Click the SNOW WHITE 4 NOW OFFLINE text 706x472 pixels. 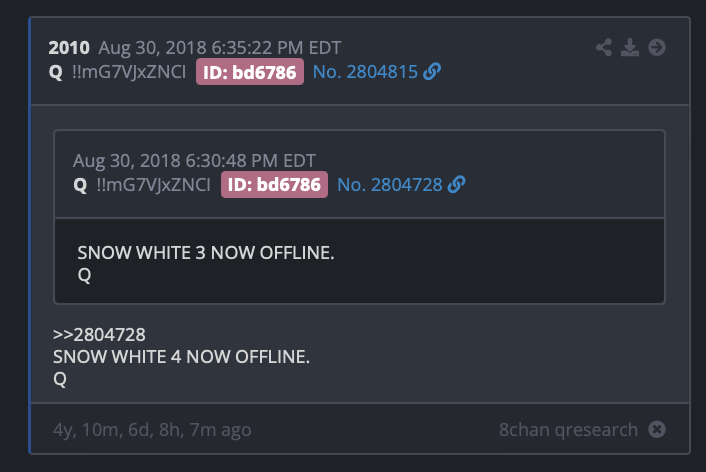[x=181, y=357]
